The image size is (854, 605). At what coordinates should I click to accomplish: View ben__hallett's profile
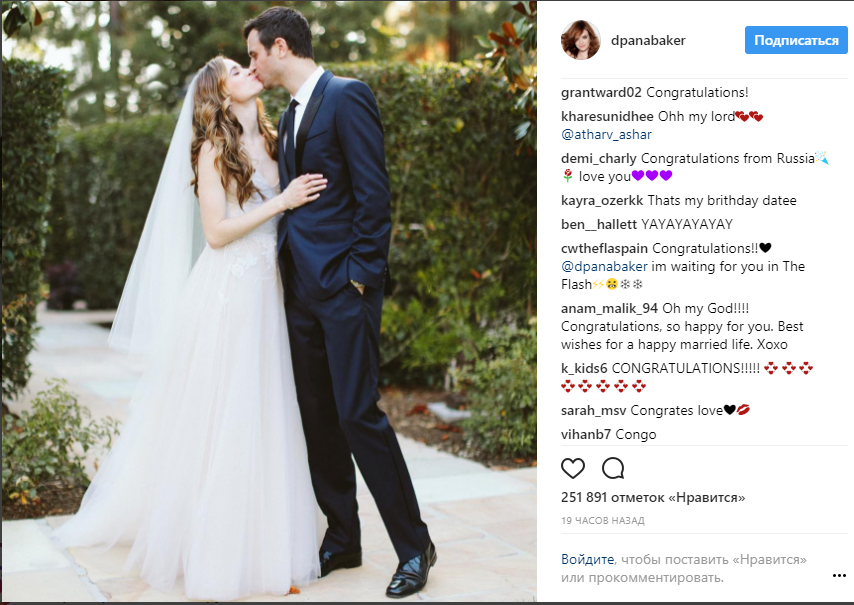(x=599, y=224)
